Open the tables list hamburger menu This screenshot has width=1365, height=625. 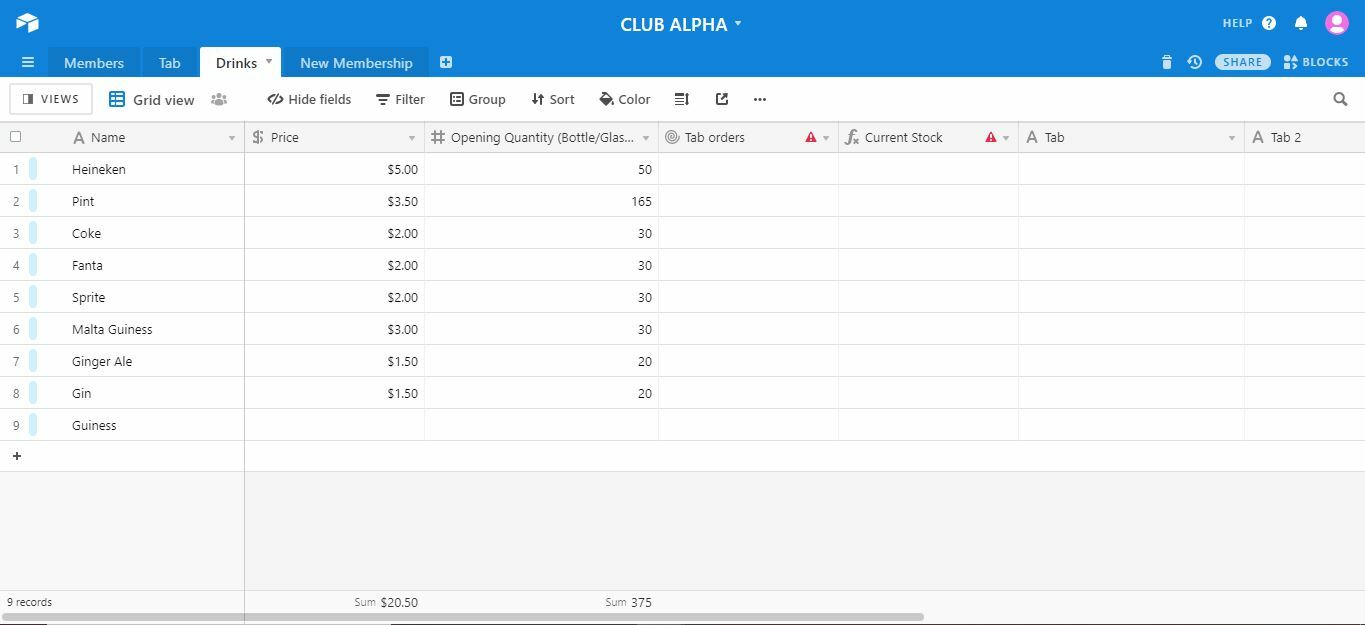pos(28,62)
